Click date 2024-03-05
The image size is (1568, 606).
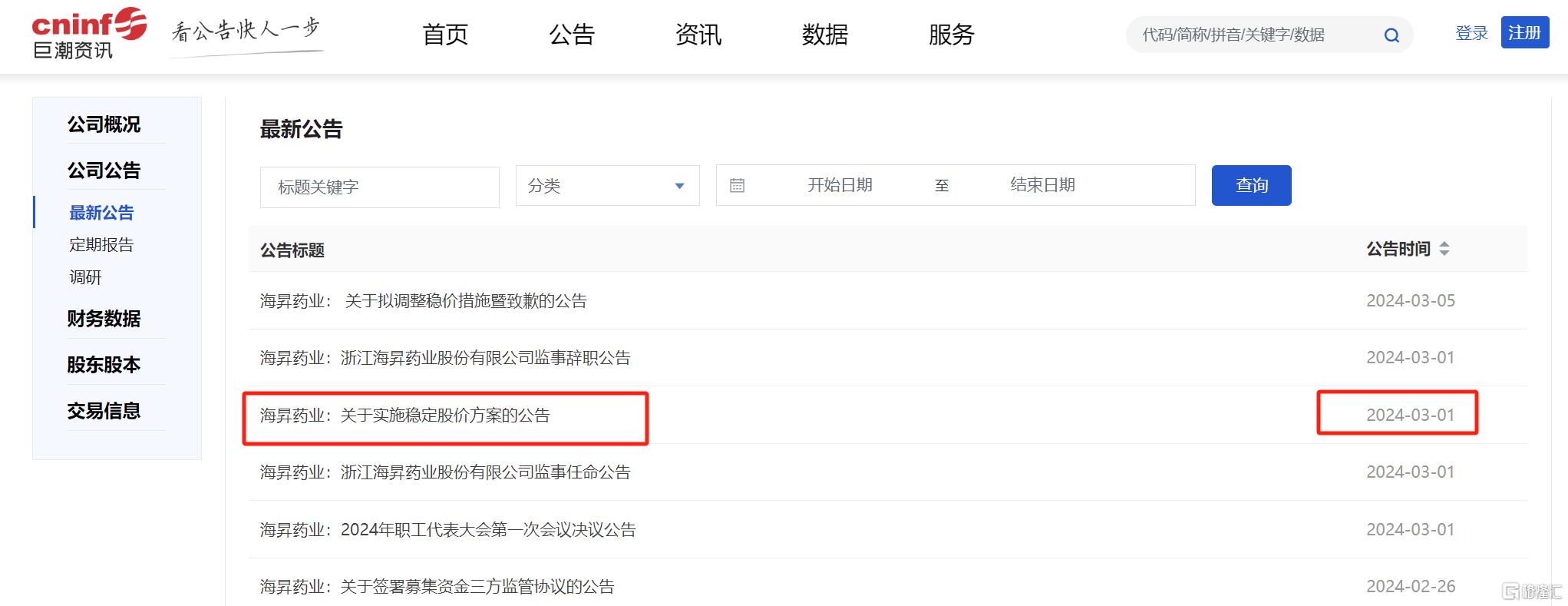click(1411, 301)
